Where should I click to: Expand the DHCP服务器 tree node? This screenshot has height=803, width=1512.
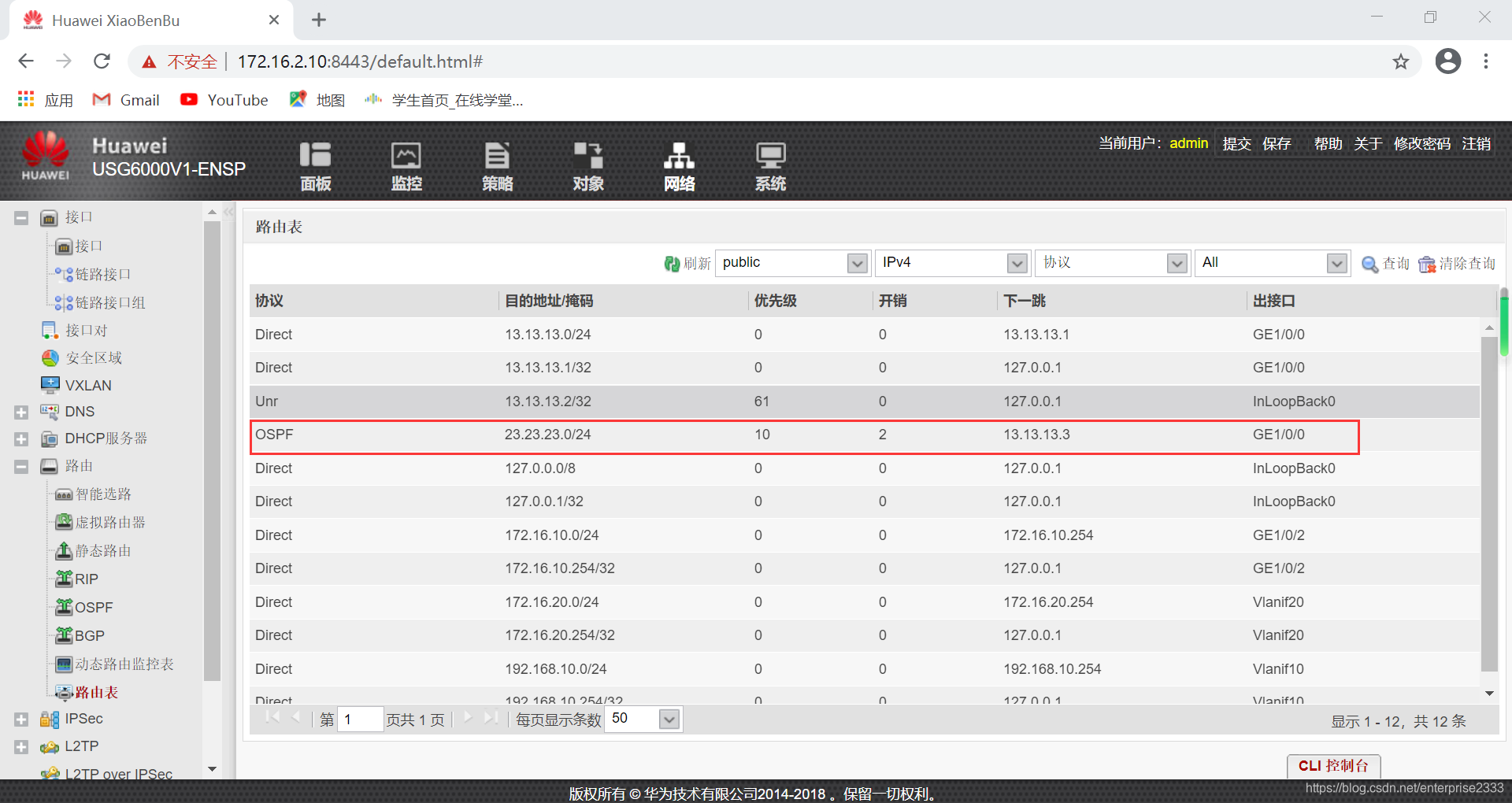21,439
